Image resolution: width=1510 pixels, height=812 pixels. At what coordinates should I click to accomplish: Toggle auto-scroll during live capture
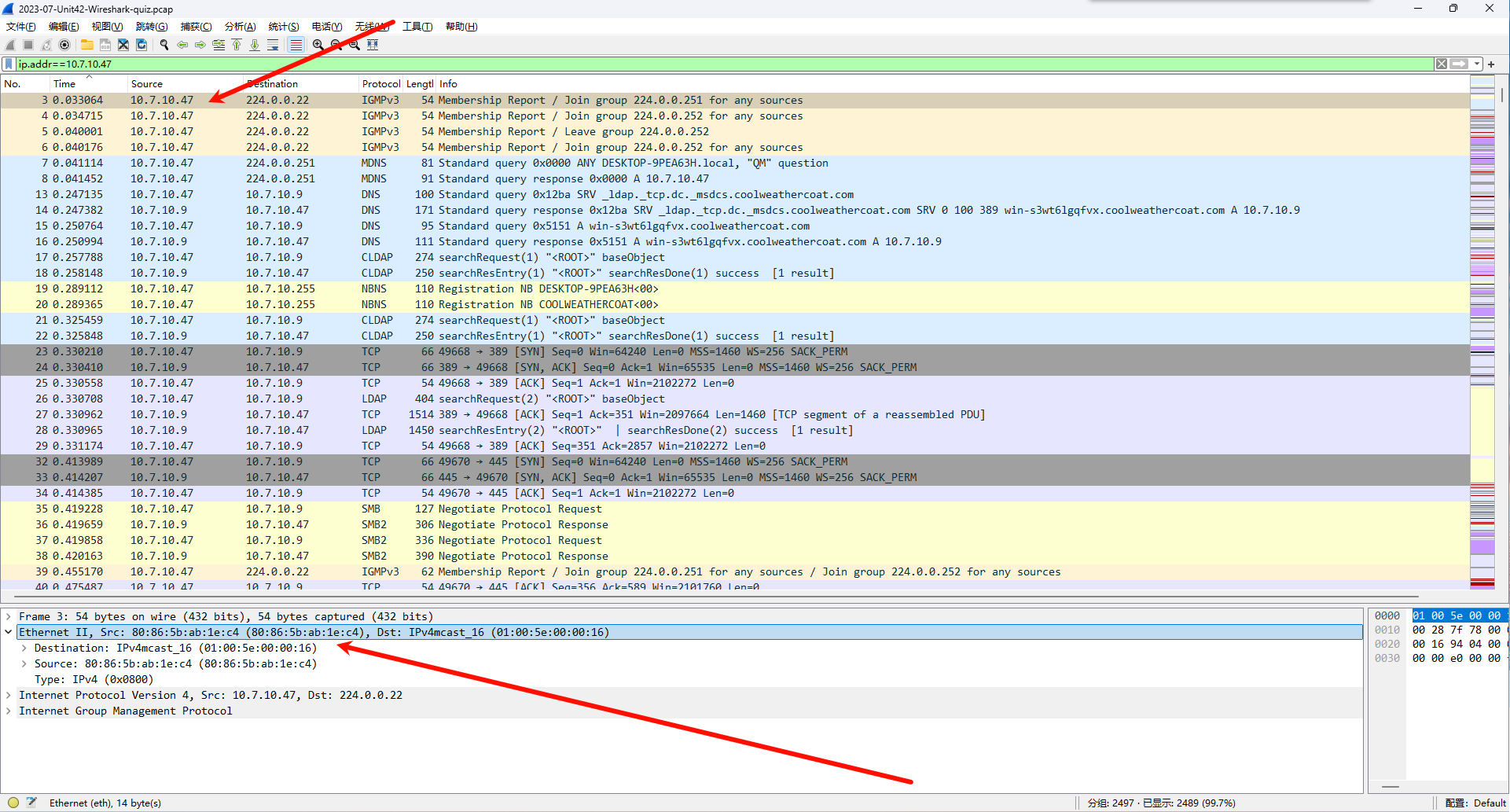(273, 45)
